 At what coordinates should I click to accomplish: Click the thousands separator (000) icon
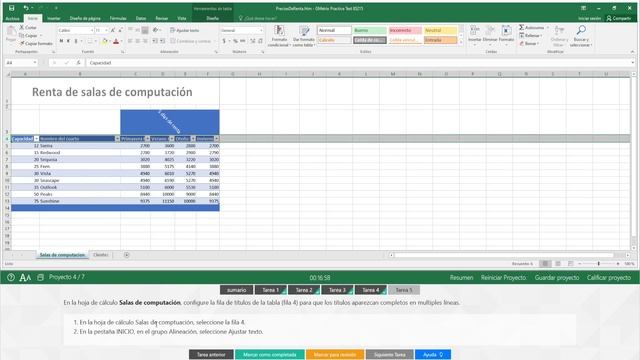point(242,41)
